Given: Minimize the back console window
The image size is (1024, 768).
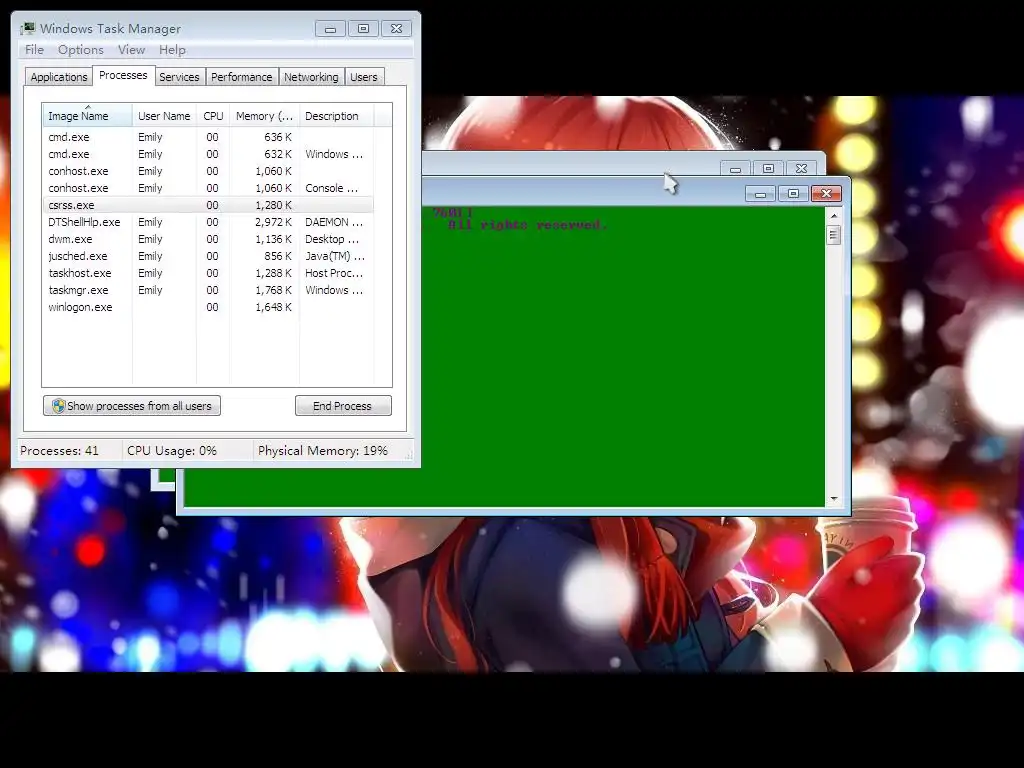Looking at the screenshot, I should tap(735, 168).
